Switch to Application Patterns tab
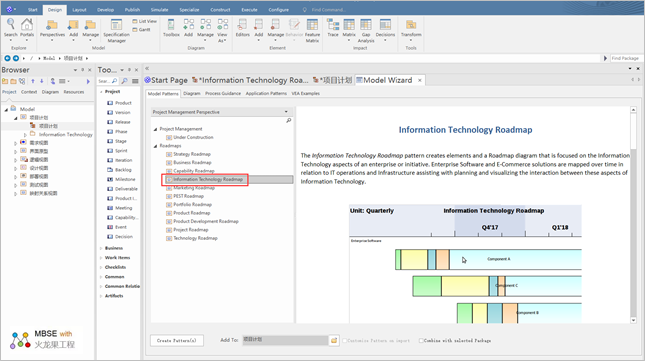The height and width of the screenshot is (361, 645). click(266, 93)
